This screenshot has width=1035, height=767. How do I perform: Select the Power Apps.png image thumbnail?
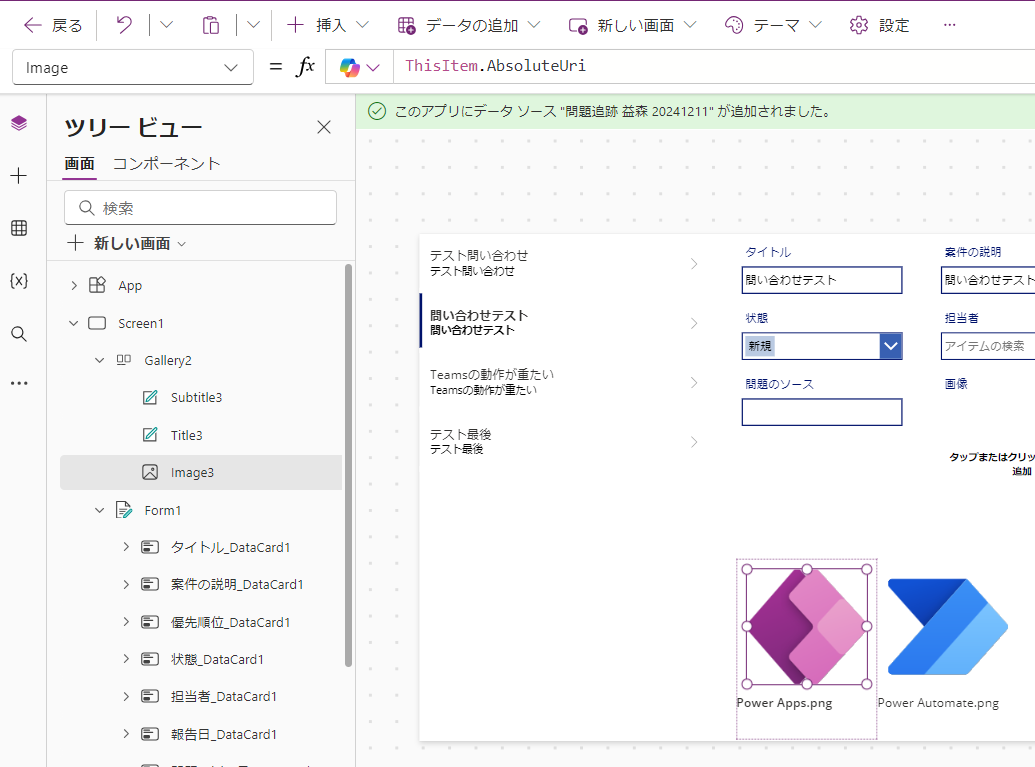tap(807, 626)
